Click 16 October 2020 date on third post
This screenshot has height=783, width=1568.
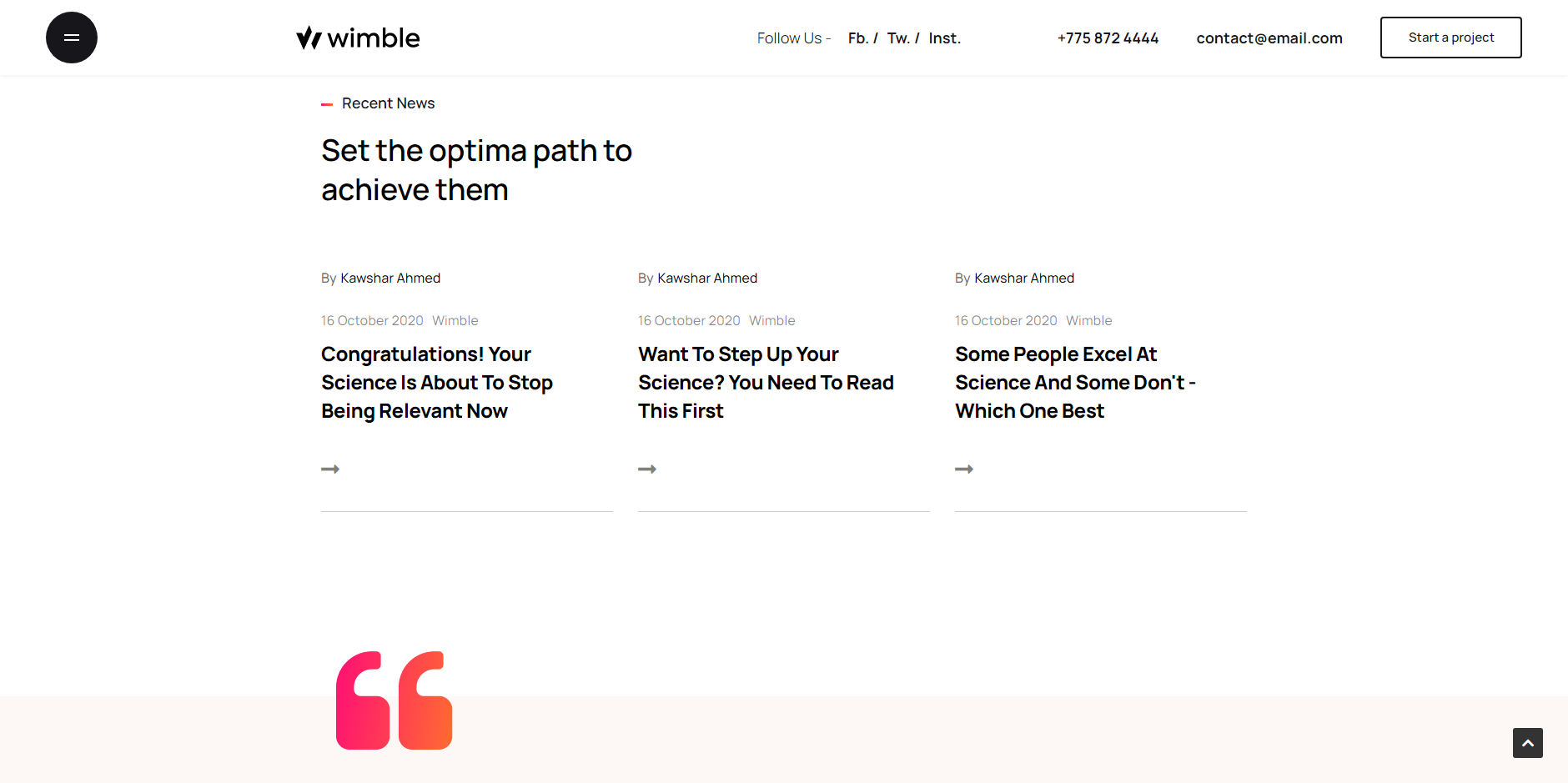(x=1006, y=321)
